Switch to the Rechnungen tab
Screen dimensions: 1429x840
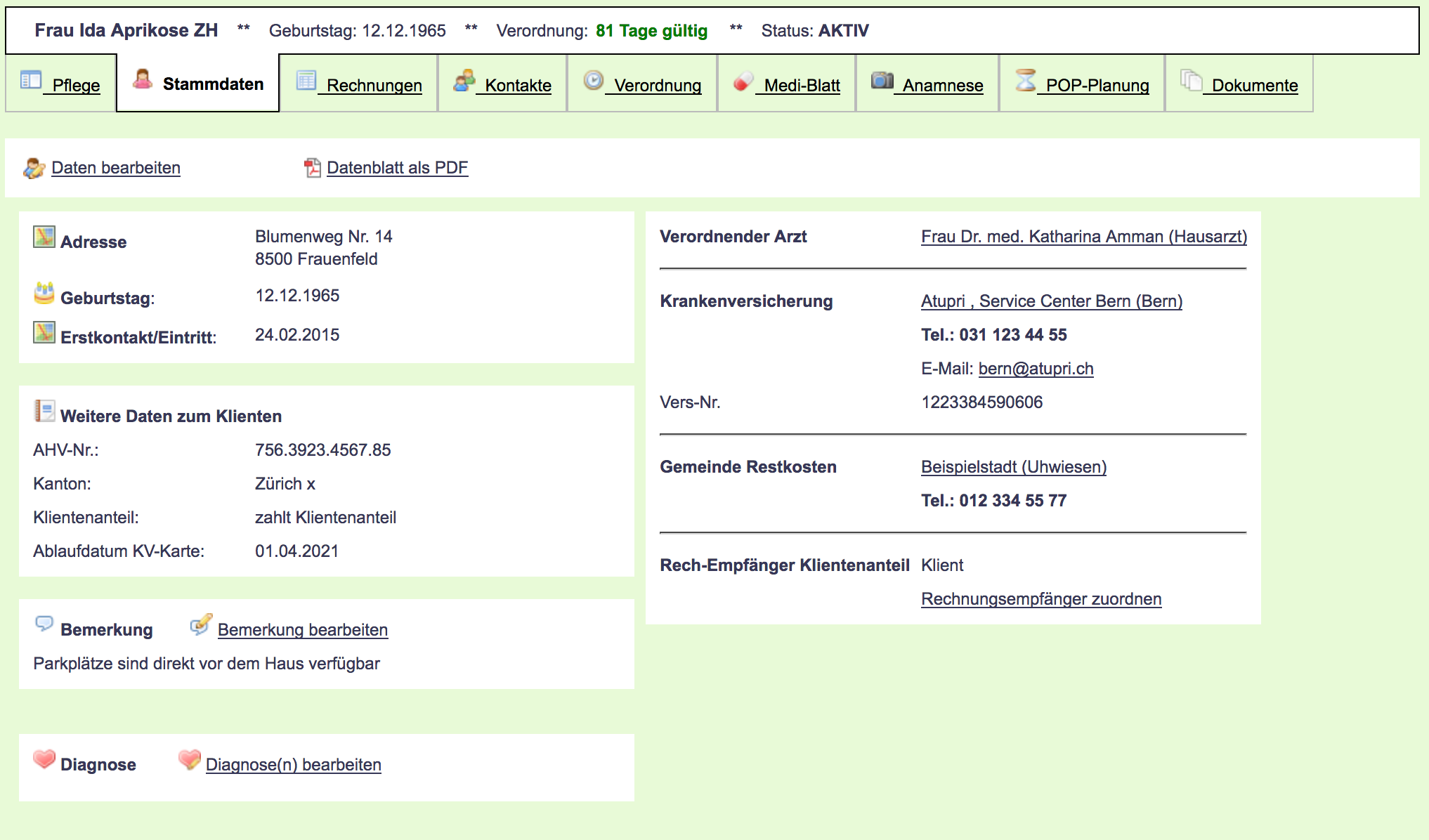(374, 86)
